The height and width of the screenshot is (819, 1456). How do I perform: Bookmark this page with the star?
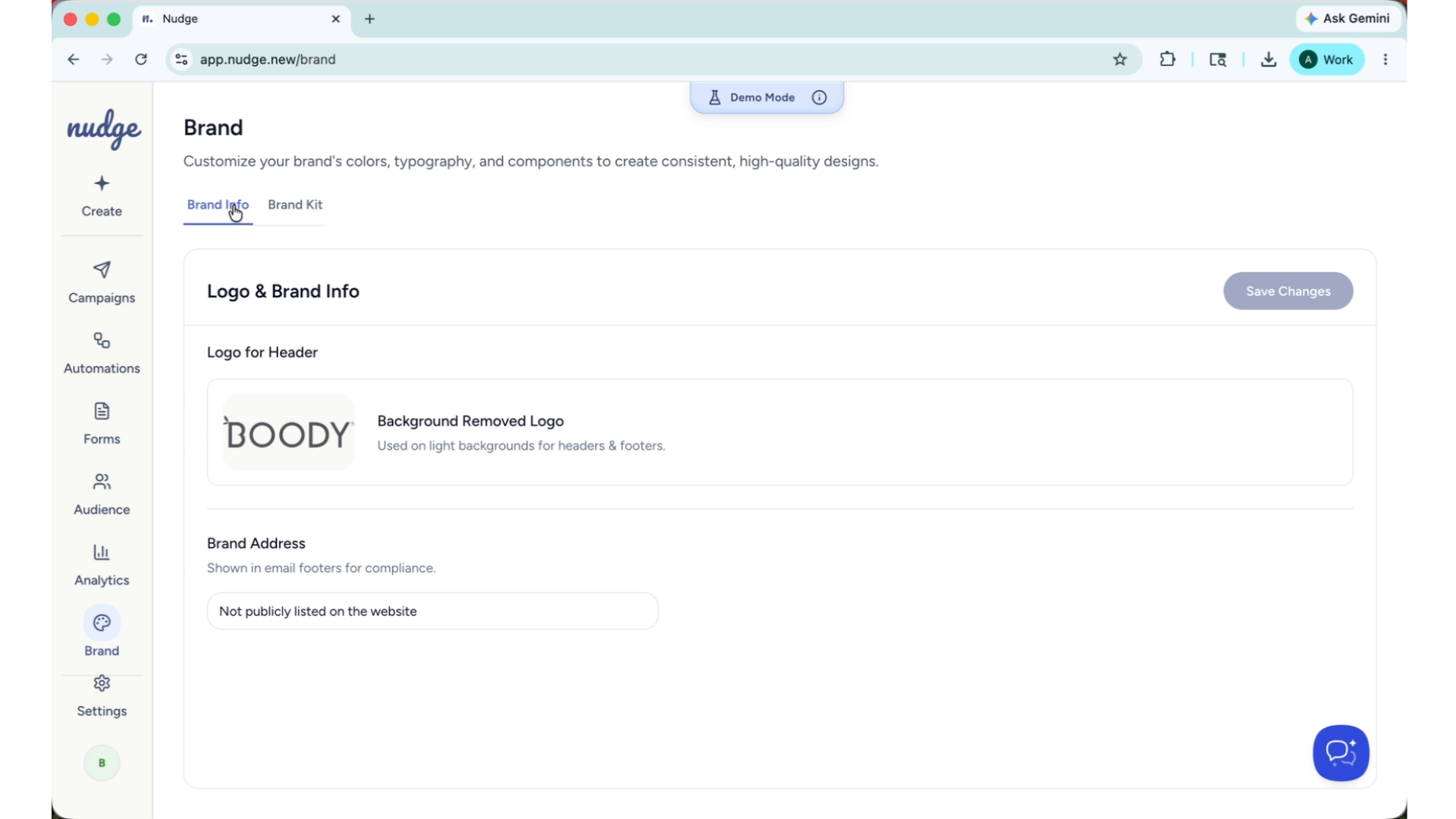[x=1119, y=59]
